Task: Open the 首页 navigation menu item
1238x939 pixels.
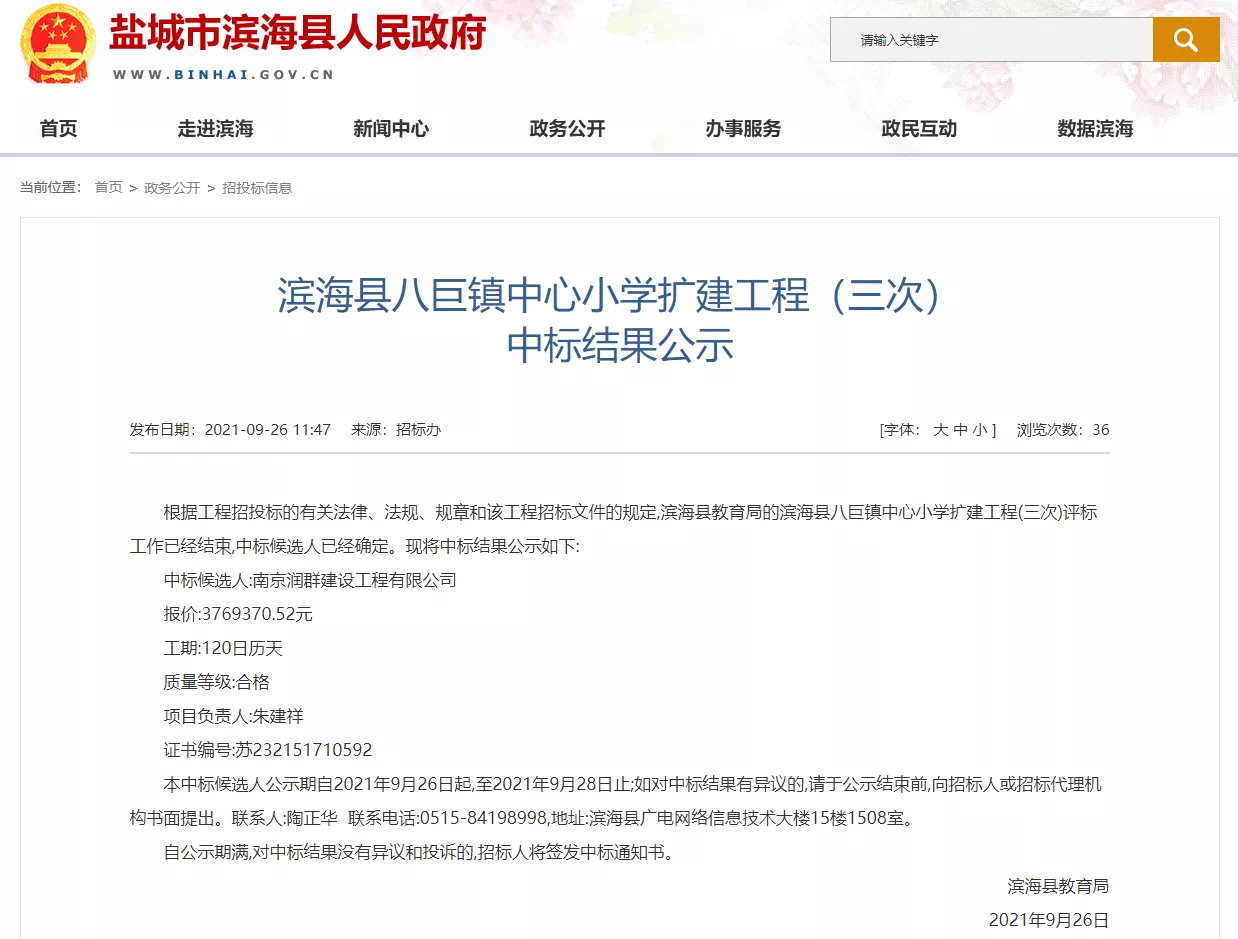Action: point(58,129)
